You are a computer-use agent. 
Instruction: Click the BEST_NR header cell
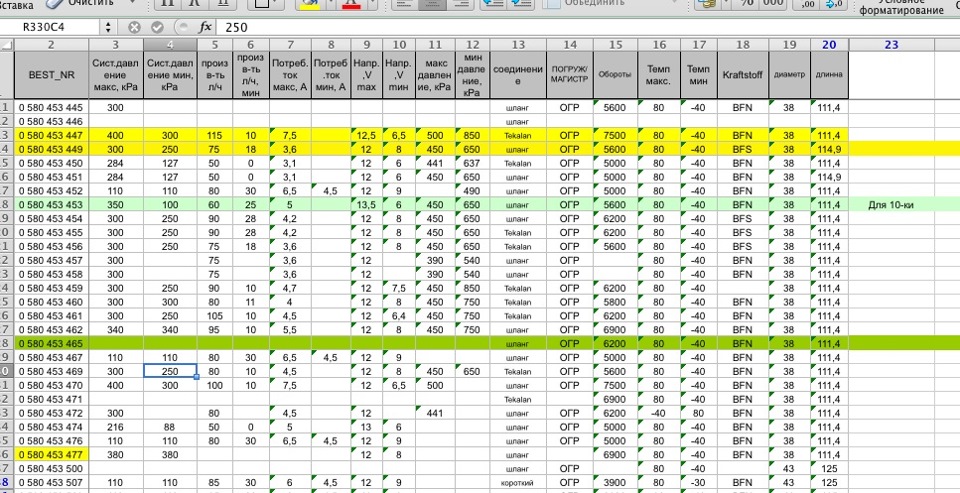coord(51,75)
